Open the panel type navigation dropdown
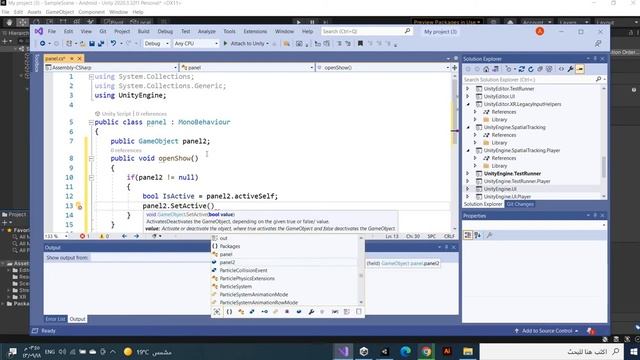The image size is (640, 360). point(247,67)
